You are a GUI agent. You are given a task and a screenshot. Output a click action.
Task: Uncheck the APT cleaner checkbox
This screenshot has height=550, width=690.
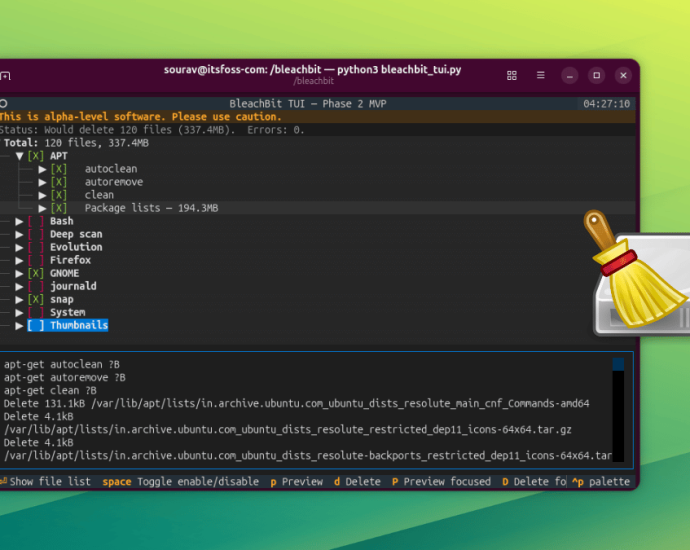coord(36,156)
